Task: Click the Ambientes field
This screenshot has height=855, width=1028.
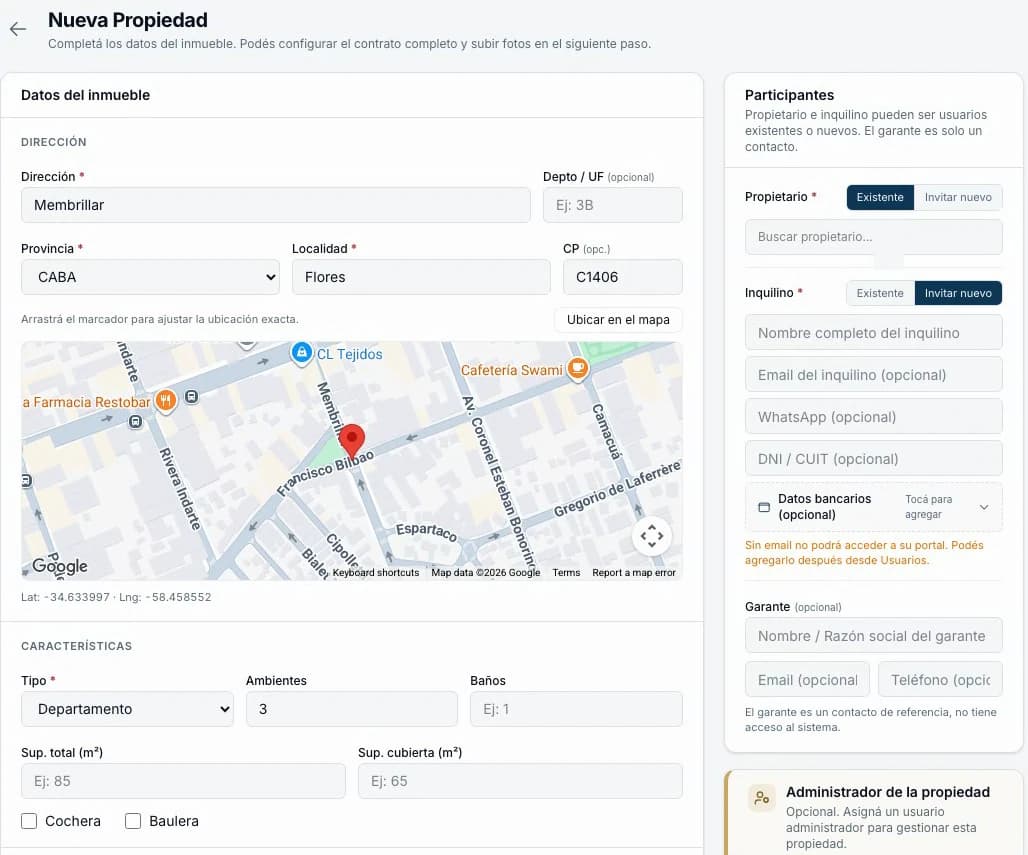Action: click(x=351, y=709)
